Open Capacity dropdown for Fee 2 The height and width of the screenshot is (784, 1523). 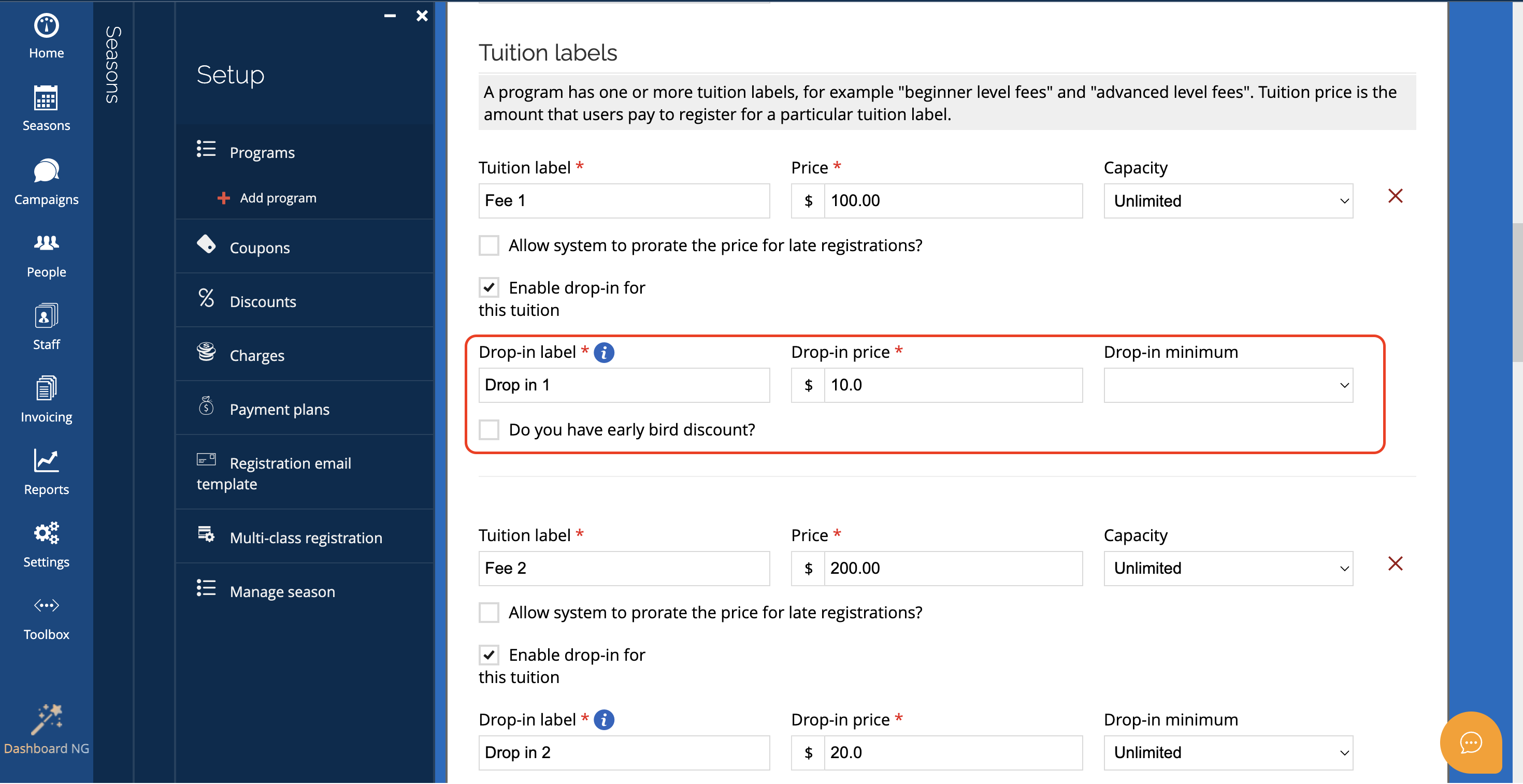coord(1228,569)
